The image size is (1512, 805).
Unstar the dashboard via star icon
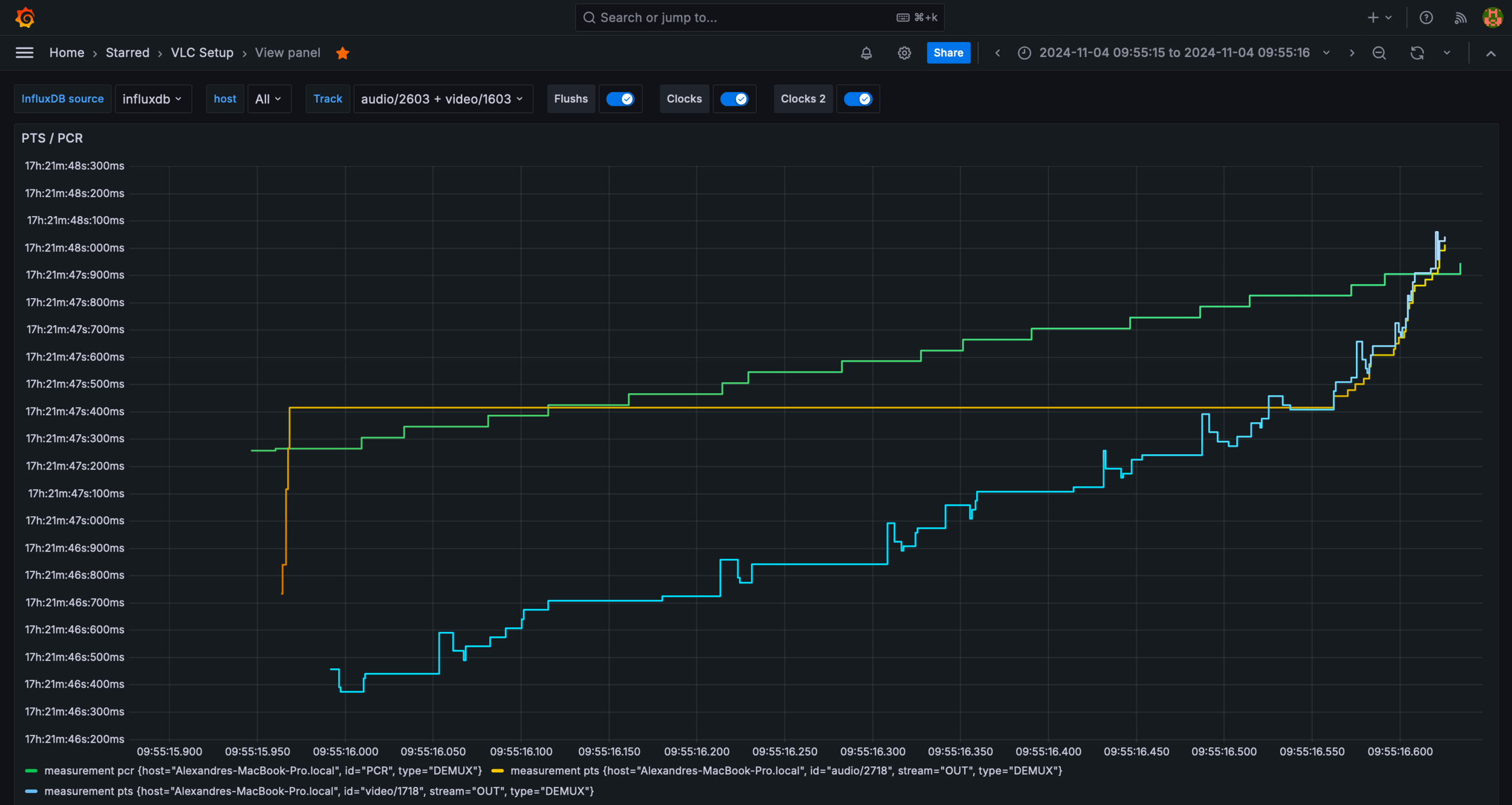342,53
